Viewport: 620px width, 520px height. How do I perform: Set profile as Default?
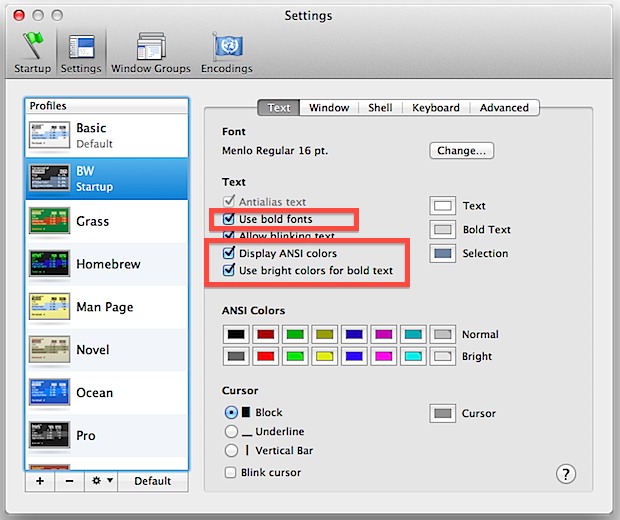(153, 481)
